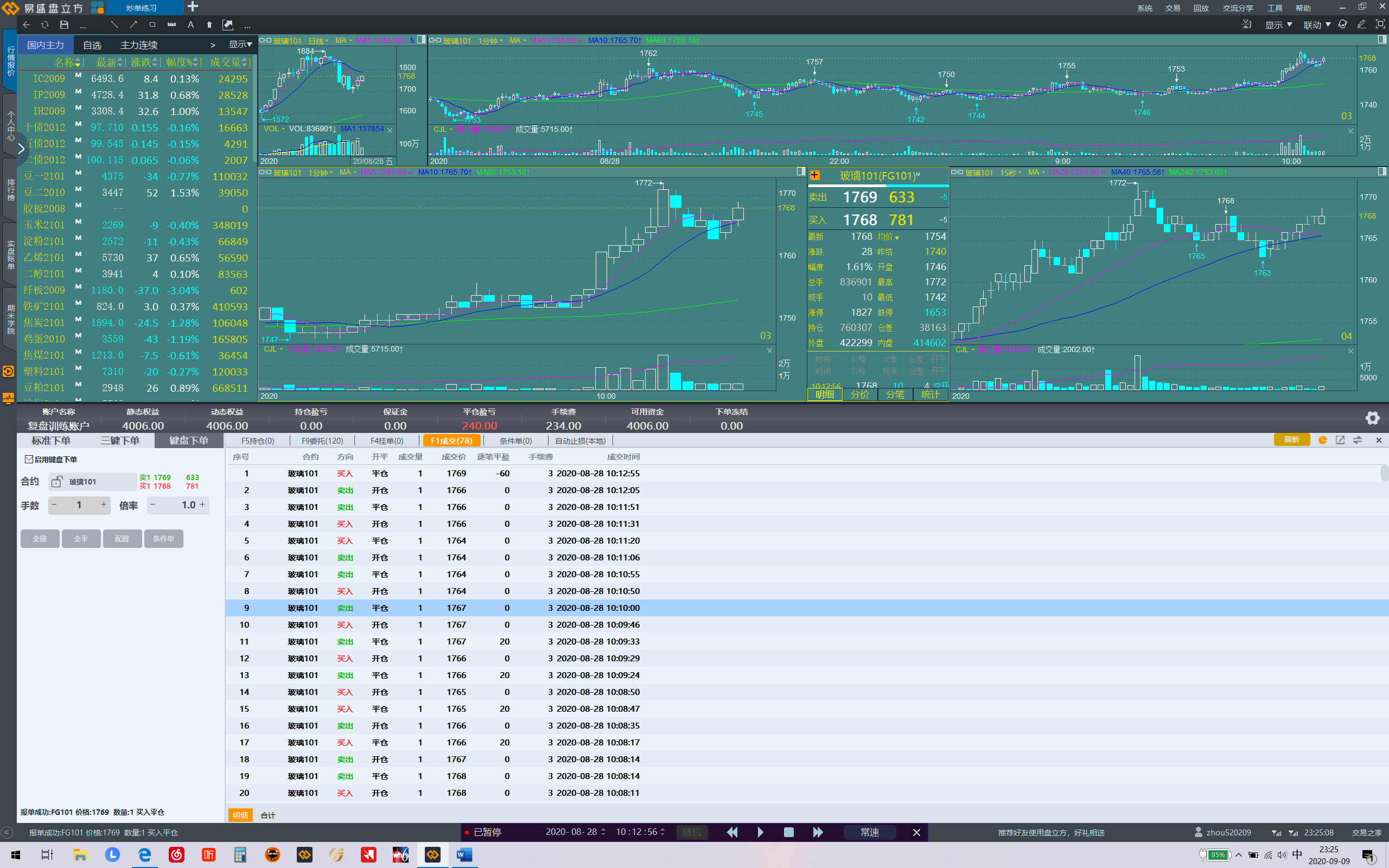Go back with the left arrow toolbar icon
Screen dimensions: 1389x868
(x=27, y=25)
